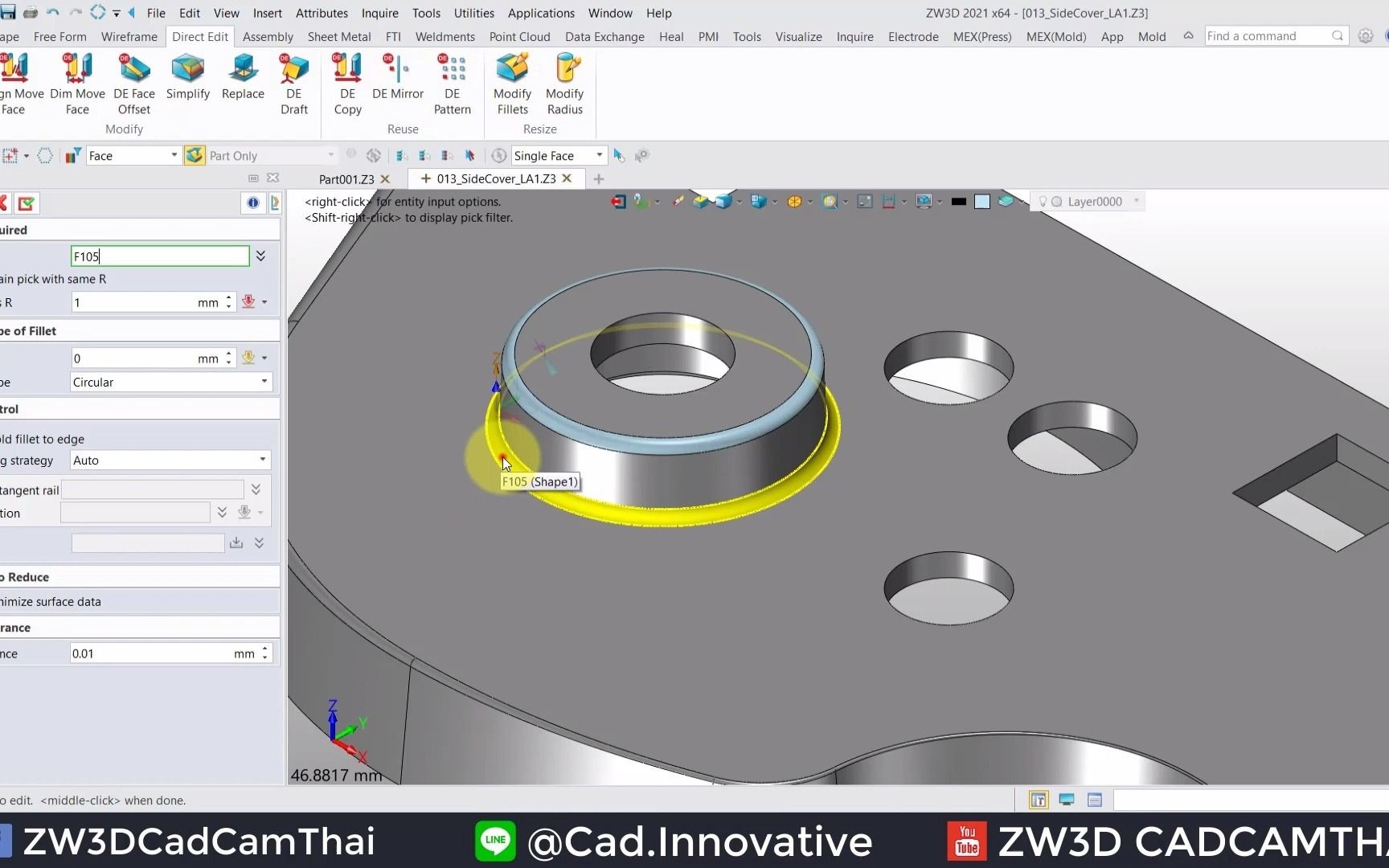
Task: Confirm edit with the green checkmark
Action: coord(27,203)
